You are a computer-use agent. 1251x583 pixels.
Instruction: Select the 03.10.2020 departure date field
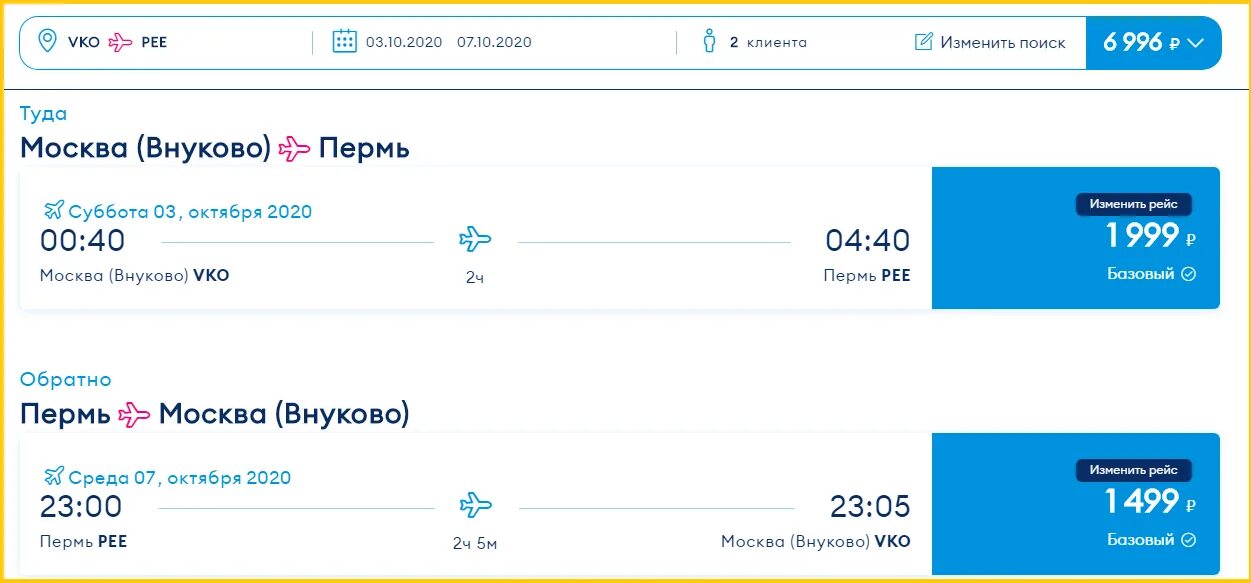coord(404,42)
